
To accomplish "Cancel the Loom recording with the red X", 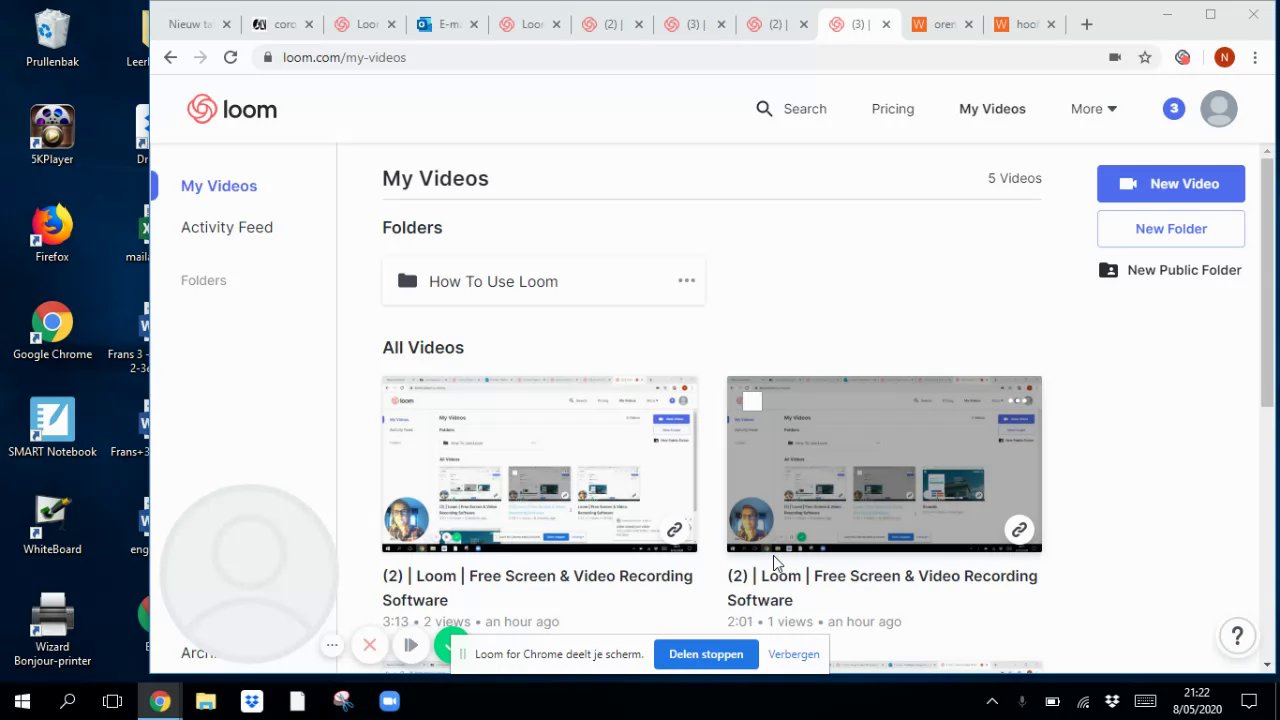I will (x=370, y=645).
